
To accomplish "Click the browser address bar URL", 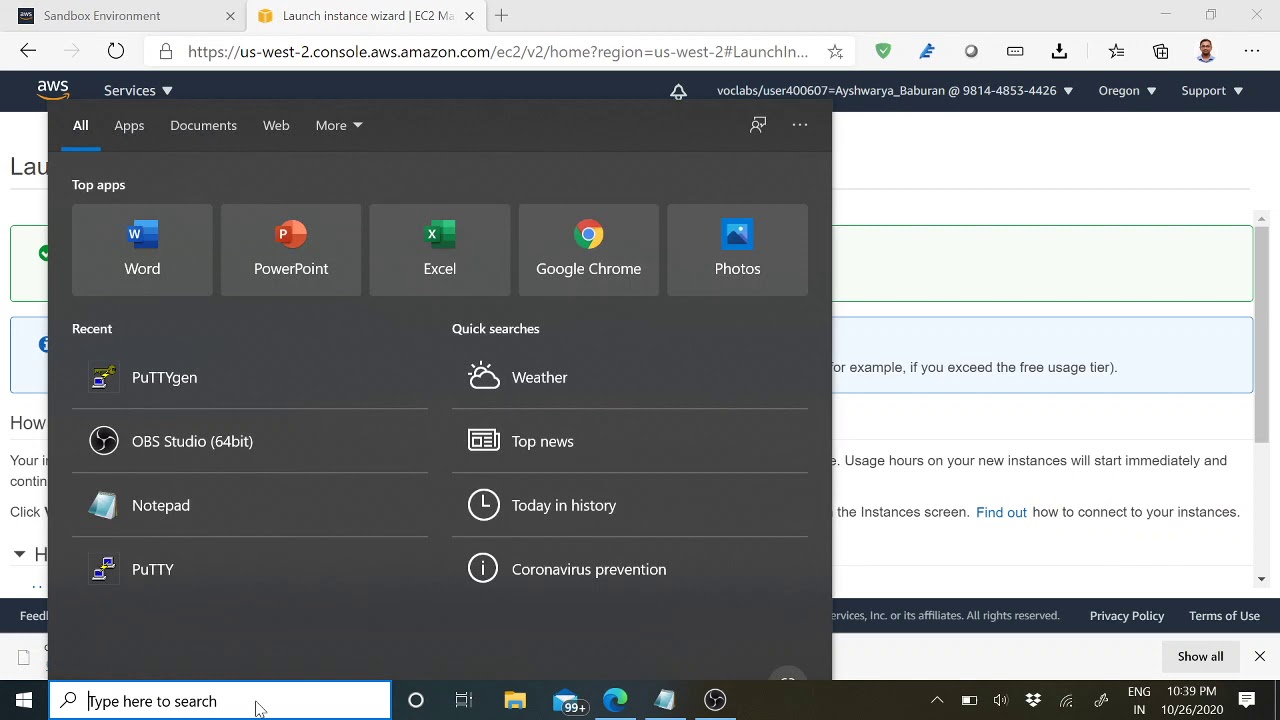I will click(x=497, y=51).
